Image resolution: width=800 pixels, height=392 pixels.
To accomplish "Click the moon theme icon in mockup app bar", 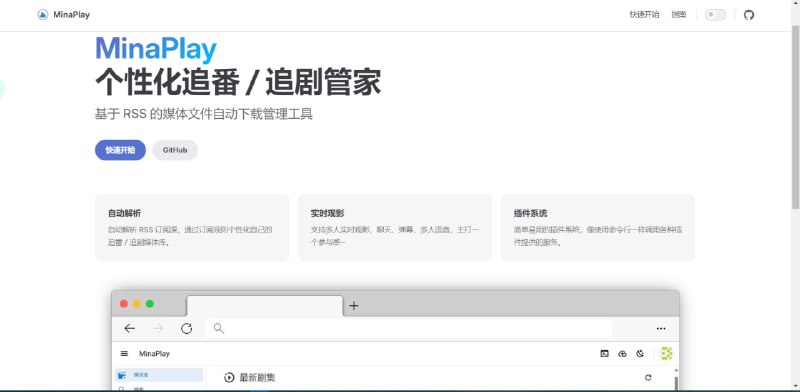I will [640, 353].
